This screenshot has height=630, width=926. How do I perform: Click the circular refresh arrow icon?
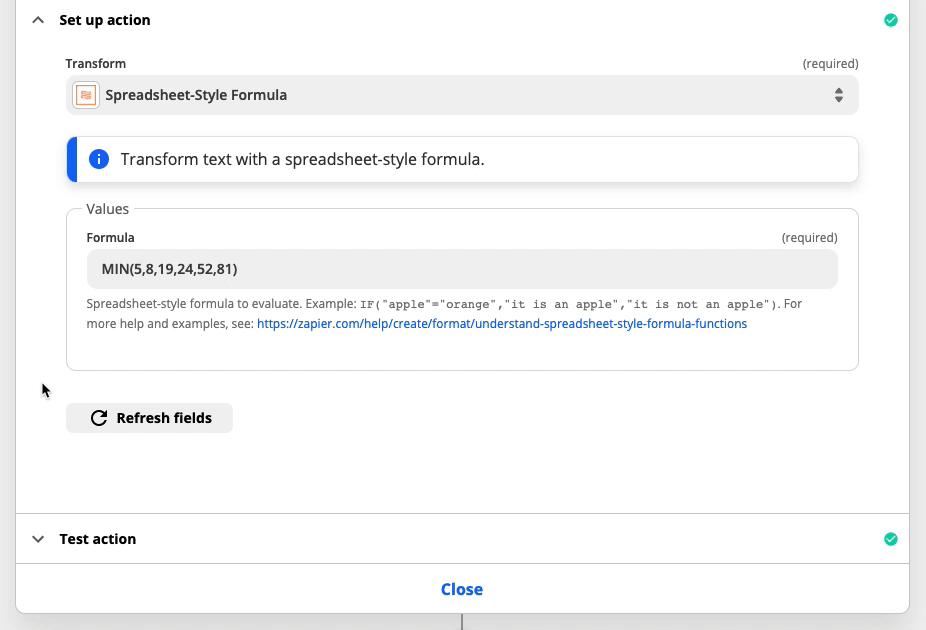pos(99,418)
